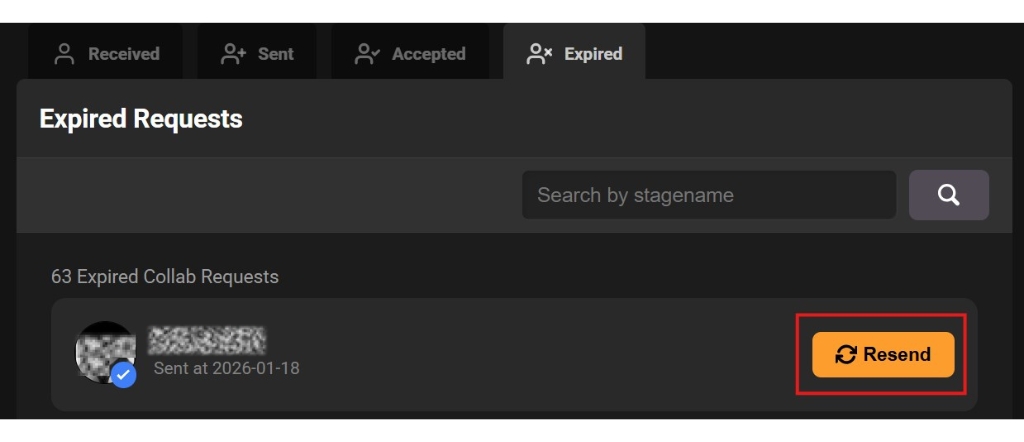Click the blue verified checkmark badge
Viewport: 1024px width, 442px height.
(124, 375)
